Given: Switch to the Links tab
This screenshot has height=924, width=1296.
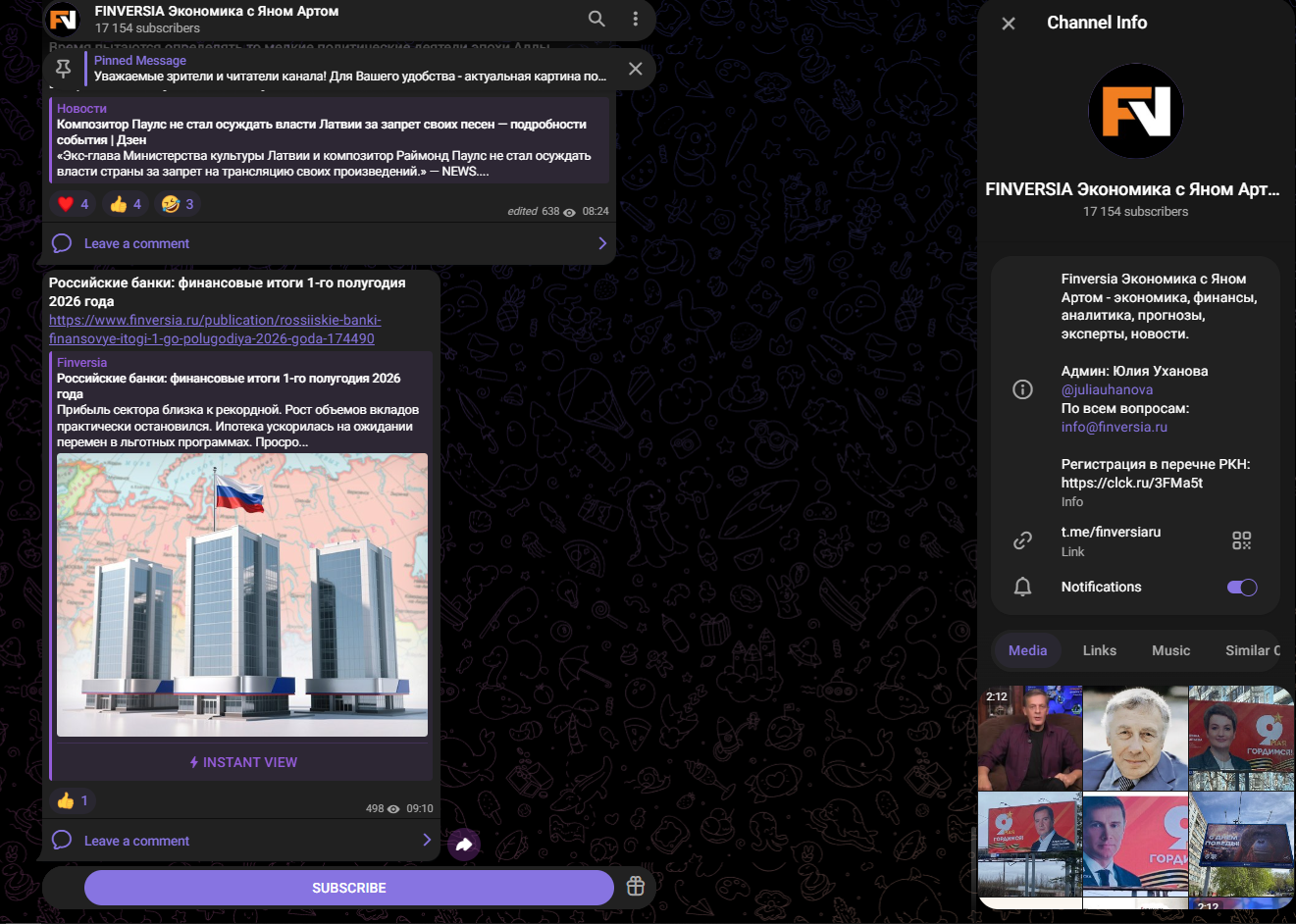Looking at the screenshot, I should coord(1100,650).
